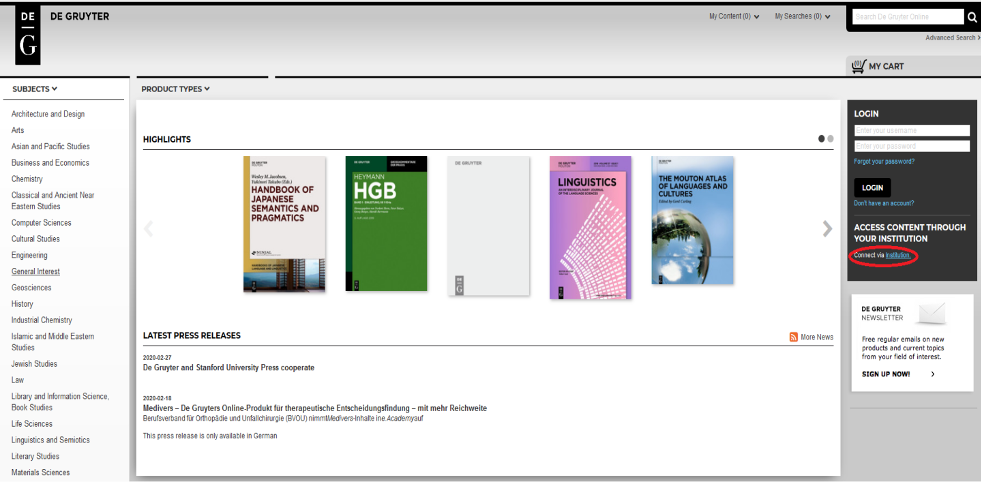Click the MY CART label
This screenshot has height=483, width=981.
886,66
